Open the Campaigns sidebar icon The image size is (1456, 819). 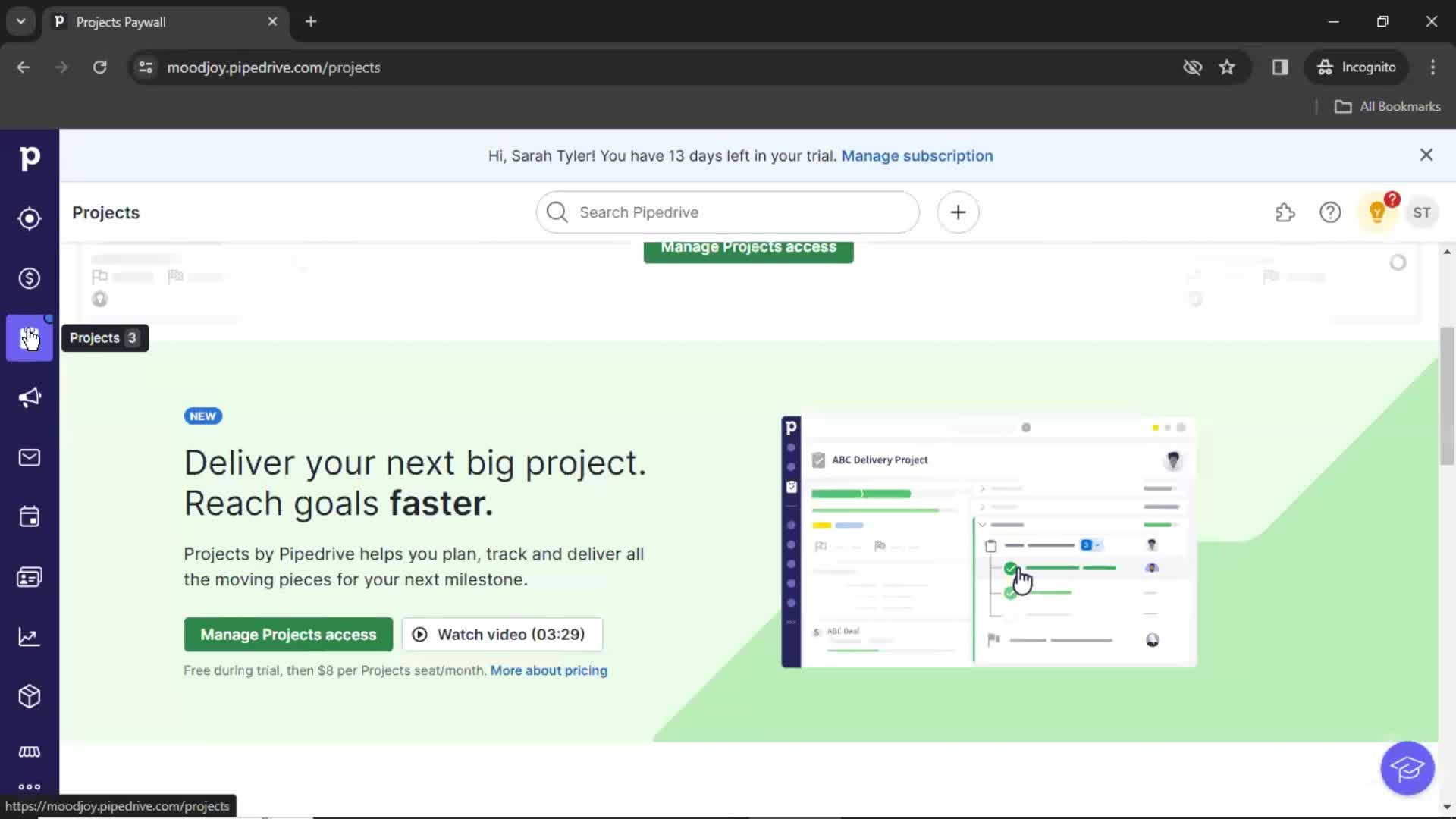(x=29, y=397)
